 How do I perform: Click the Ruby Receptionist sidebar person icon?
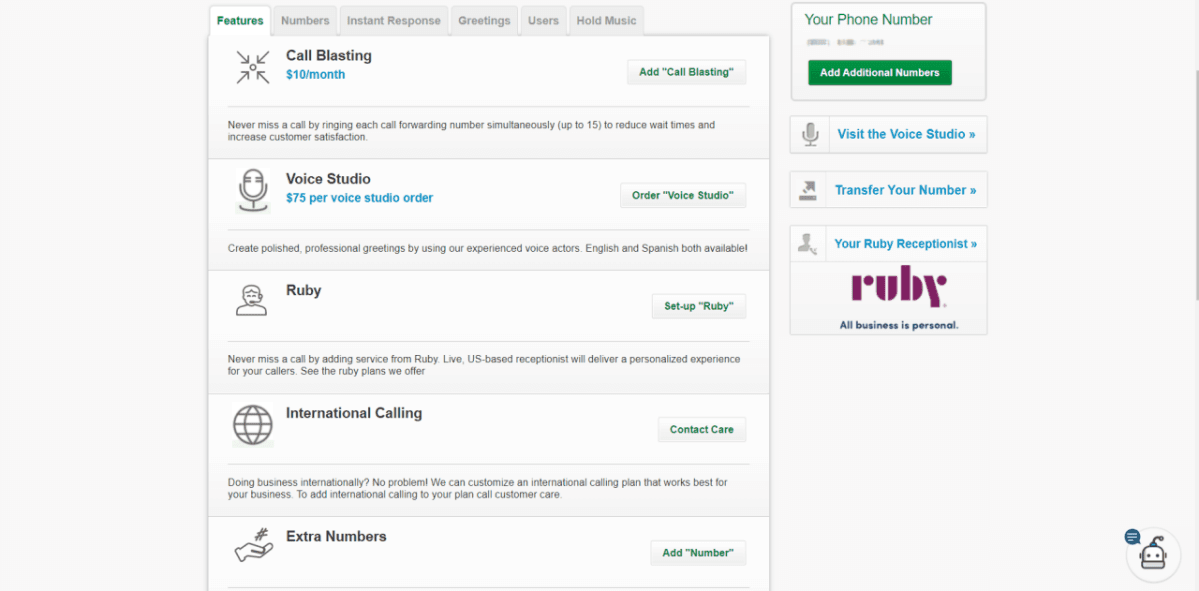[x=809, y=244]
